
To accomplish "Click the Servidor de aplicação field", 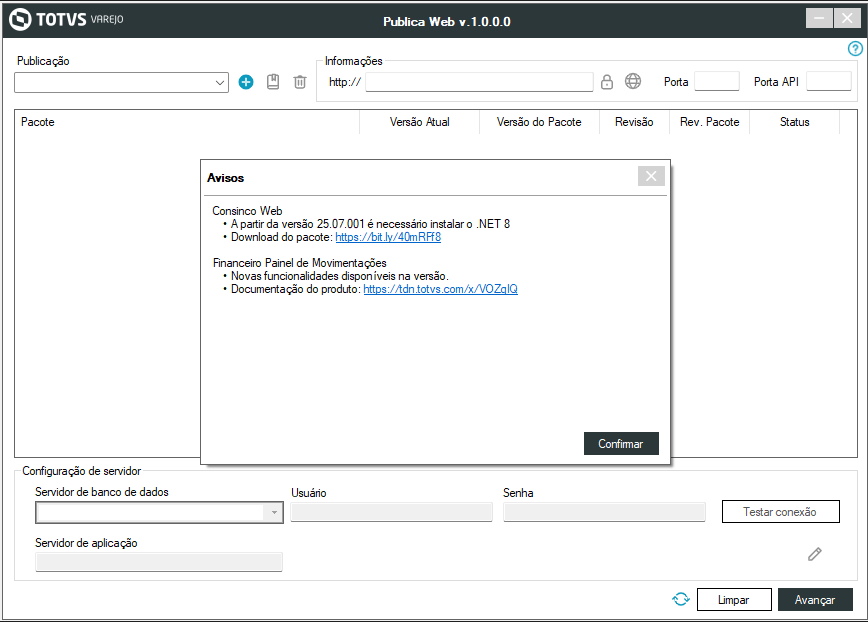I will coord(159,562).
